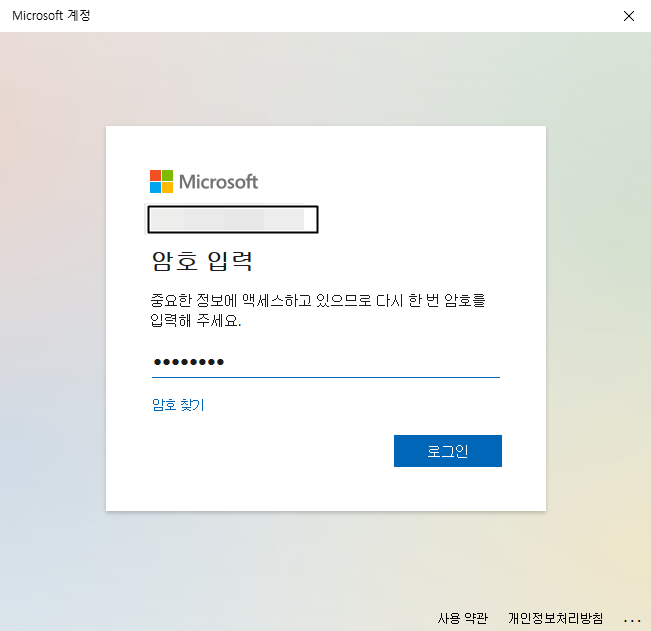Screen dimensions: 651x631
Task: Click the 로그인 sign-in button
Action: coord(448,451)
